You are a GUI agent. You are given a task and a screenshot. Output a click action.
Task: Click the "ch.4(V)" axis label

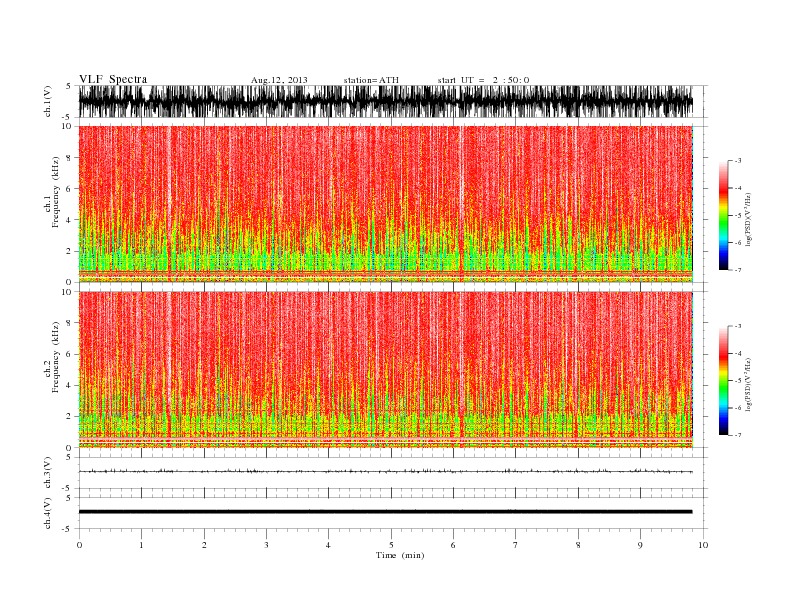tap(48, 513)
